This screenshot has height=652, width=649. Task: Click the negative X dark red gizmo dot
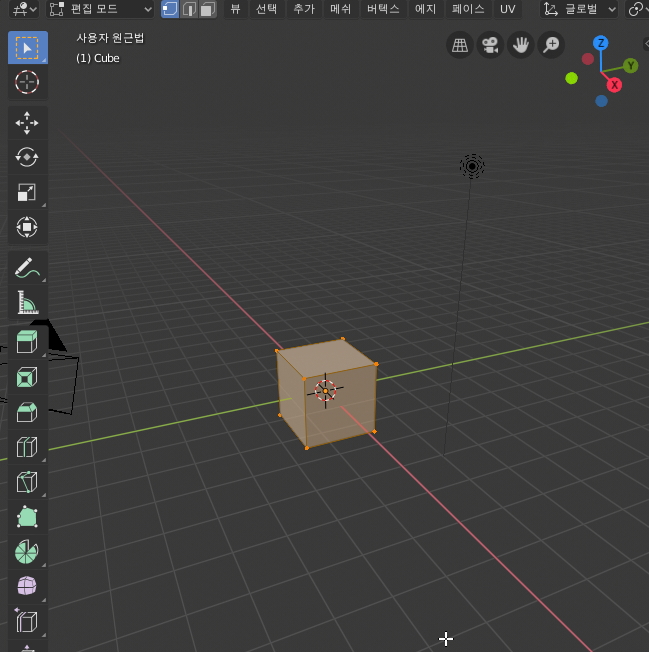click(587, 59)
